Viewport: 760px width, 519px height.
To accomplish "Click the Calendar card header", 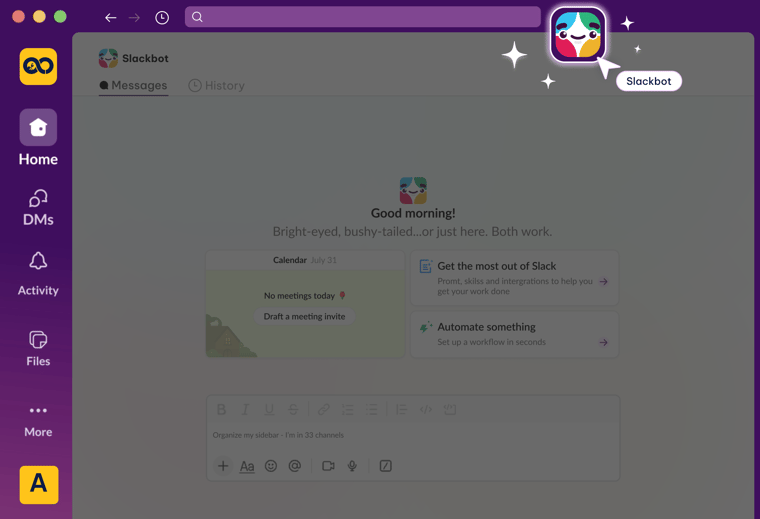I will pos(305,260).
